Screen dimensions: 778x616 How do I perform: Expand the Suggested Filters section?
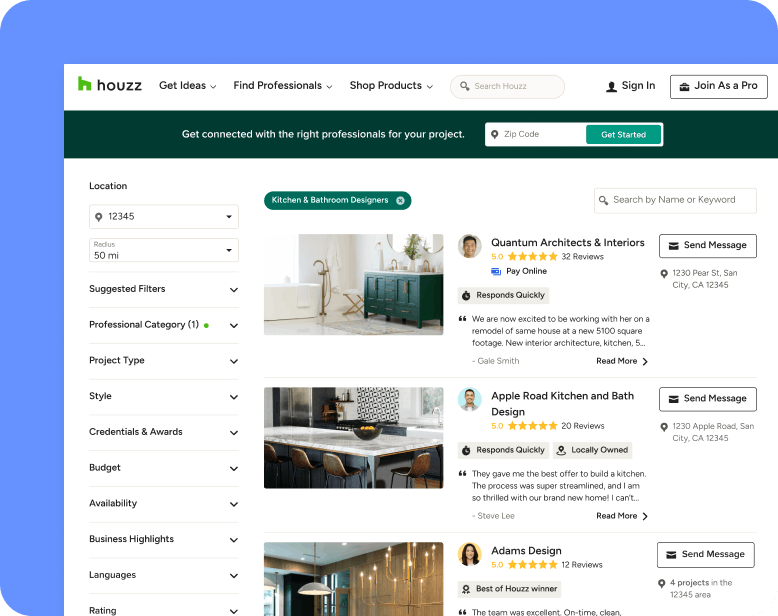pyautogui.click(x=163, y=289)
